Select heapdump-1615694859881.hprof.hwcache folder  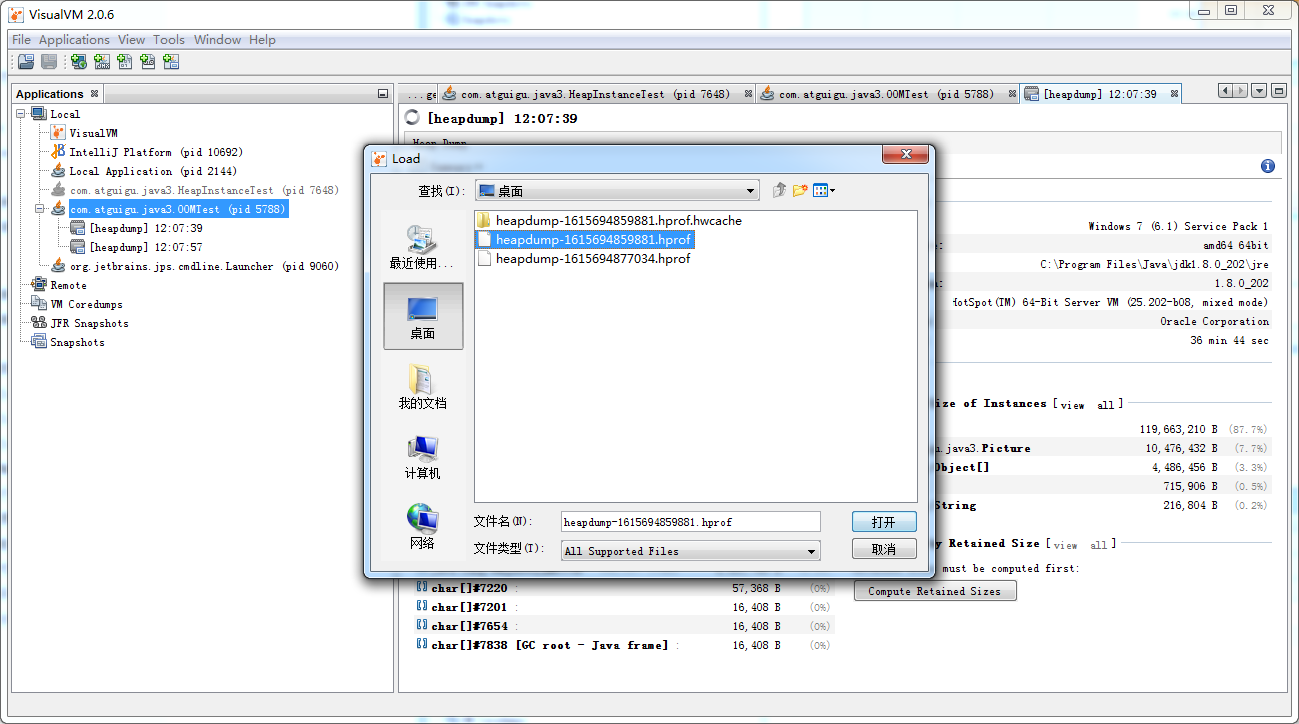[x=610, y=221]
